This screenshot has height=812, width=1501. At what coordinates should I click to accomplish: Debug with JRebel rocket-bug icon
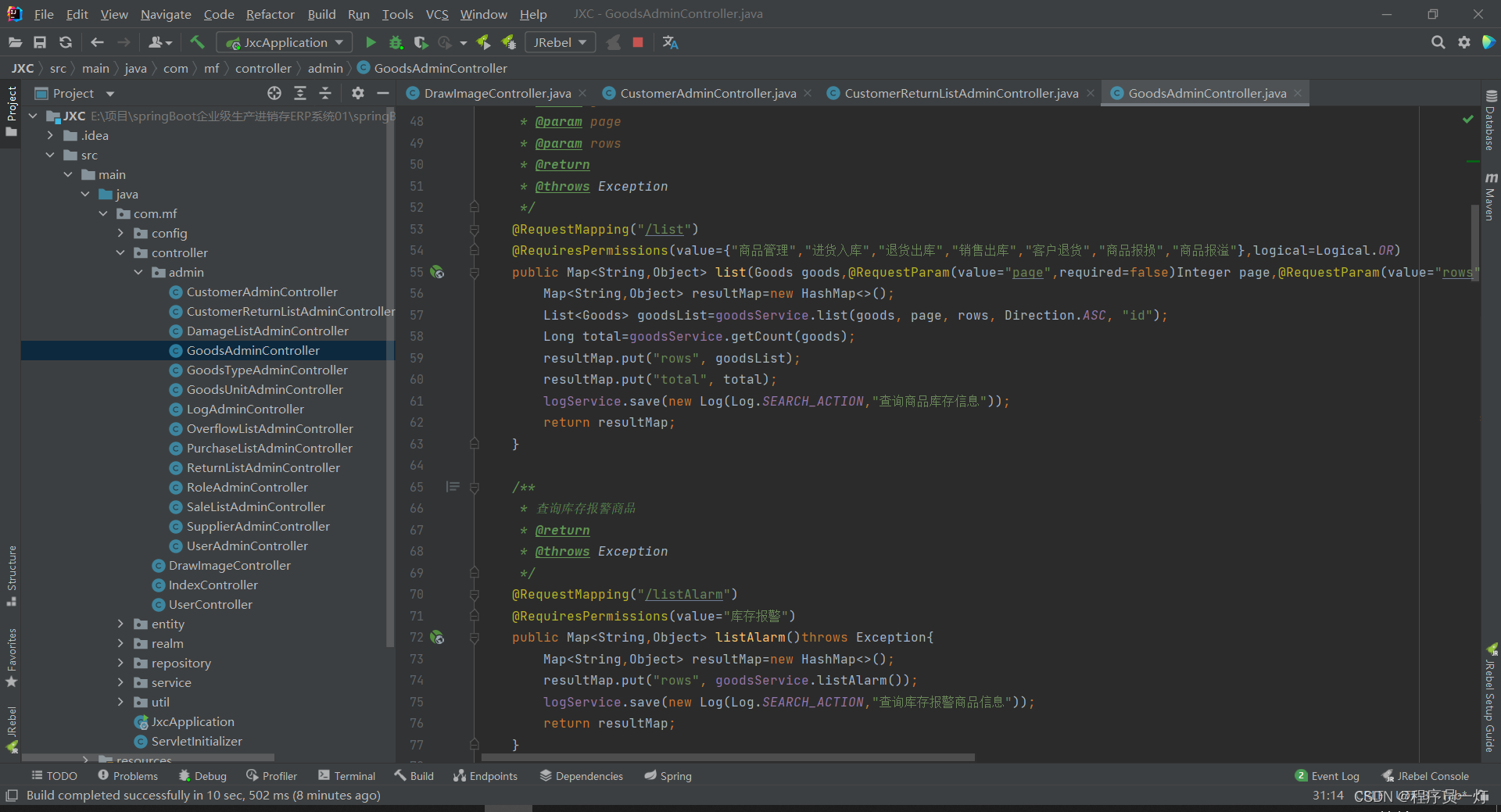point(509,42)
